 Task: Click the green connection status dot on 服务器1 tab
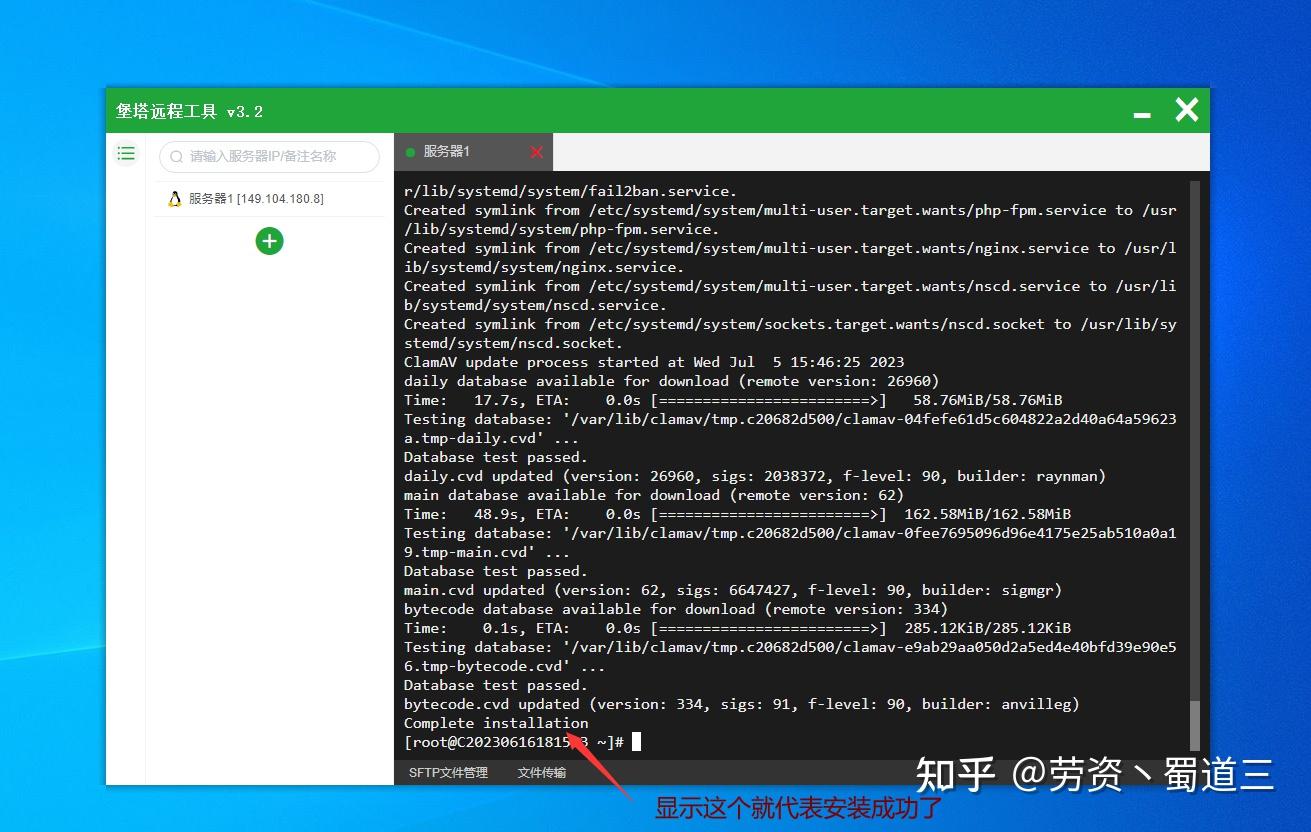[410, 152]
